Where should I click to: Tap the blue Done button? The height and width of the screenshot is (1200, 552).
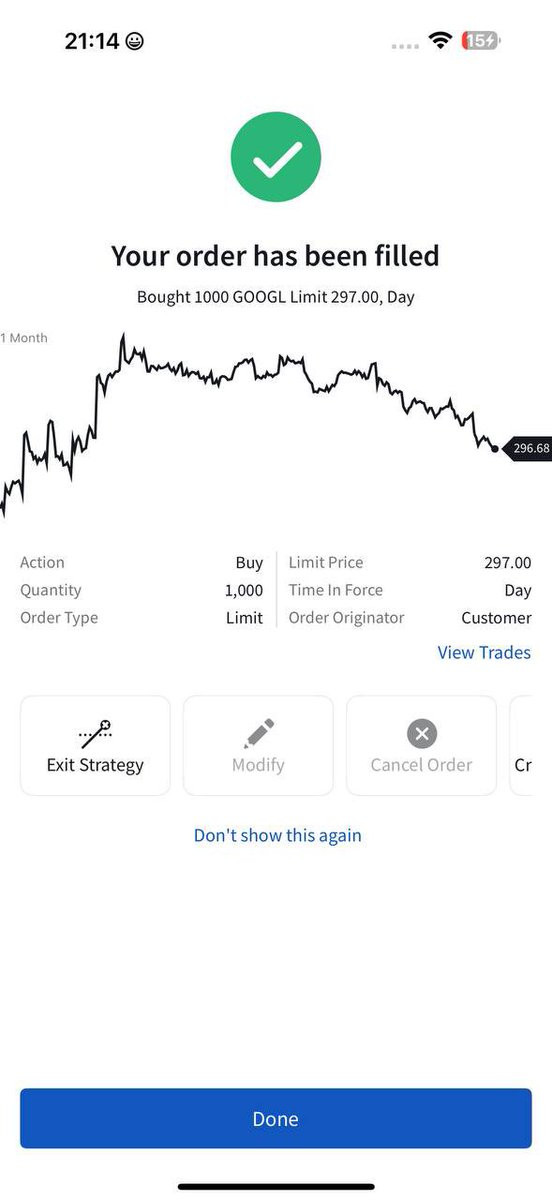[x=276, y=1118]
